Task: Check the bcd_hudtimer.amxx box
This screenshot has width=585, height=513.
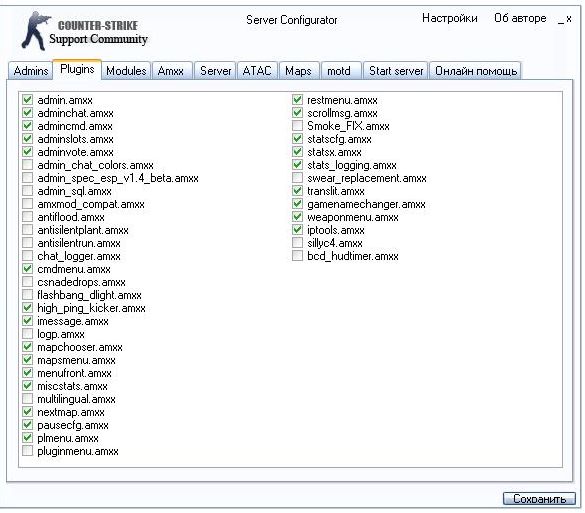Action: [x=297, y=256]
